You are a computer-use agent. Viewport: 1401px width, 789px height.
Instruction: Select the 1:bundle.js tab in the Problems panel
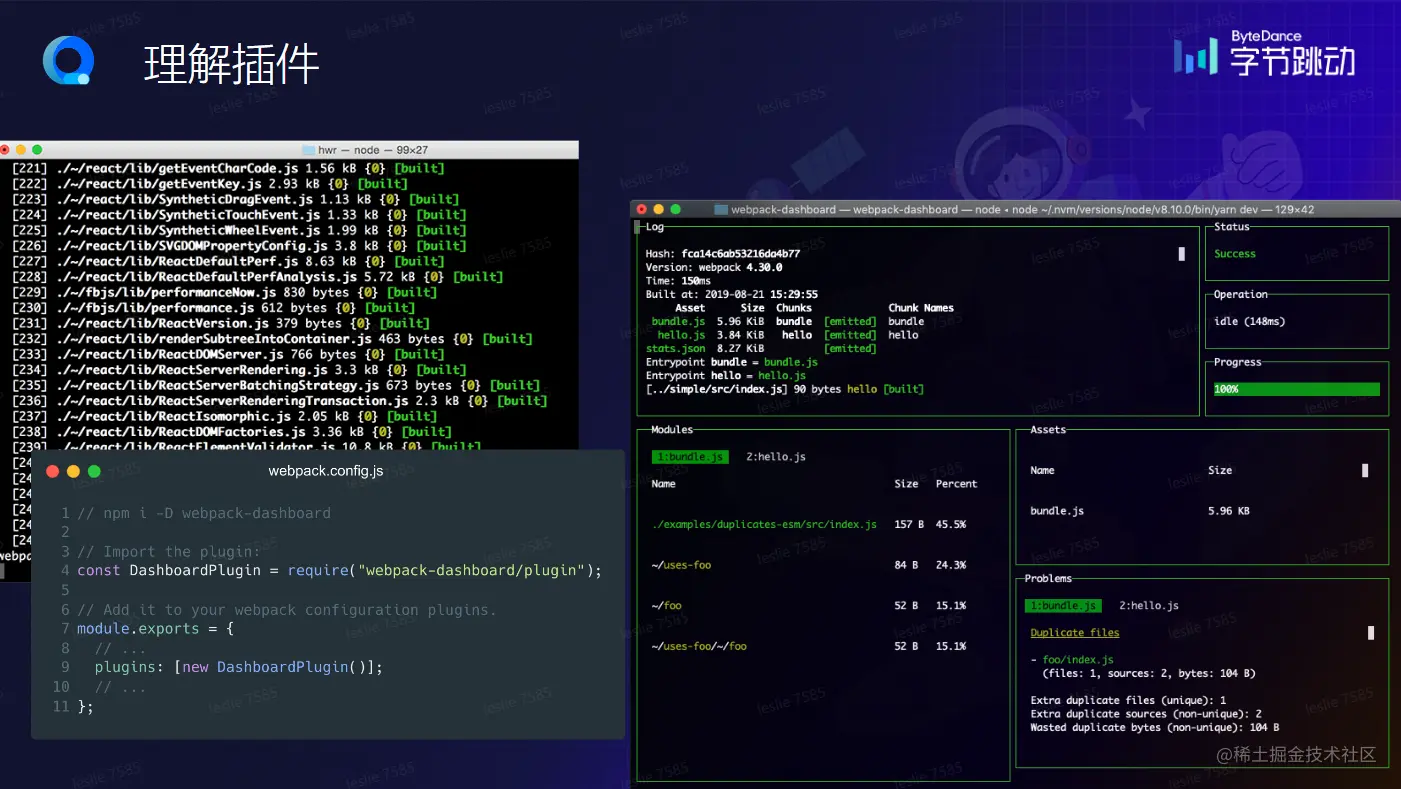click(1062, 606)
